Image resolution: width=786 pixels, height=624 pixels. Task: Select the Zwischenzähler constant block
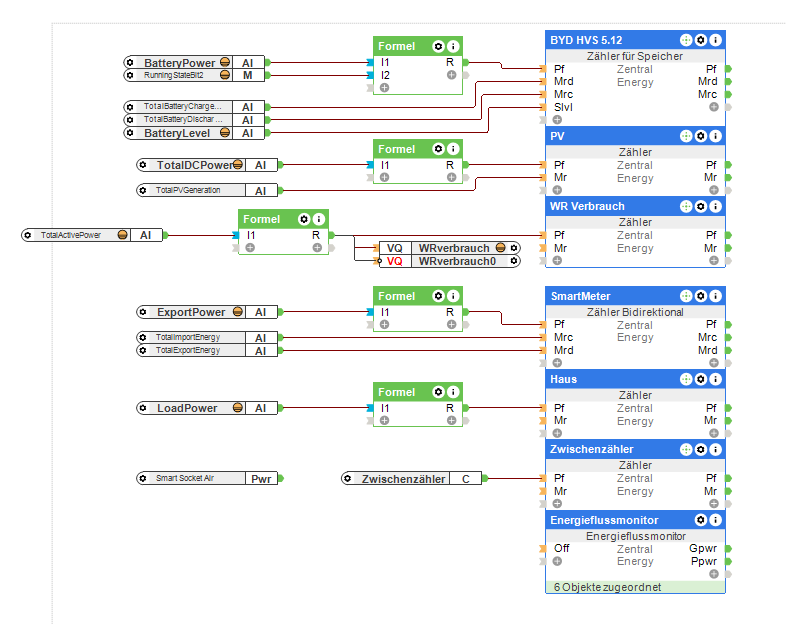coord(411,479)
